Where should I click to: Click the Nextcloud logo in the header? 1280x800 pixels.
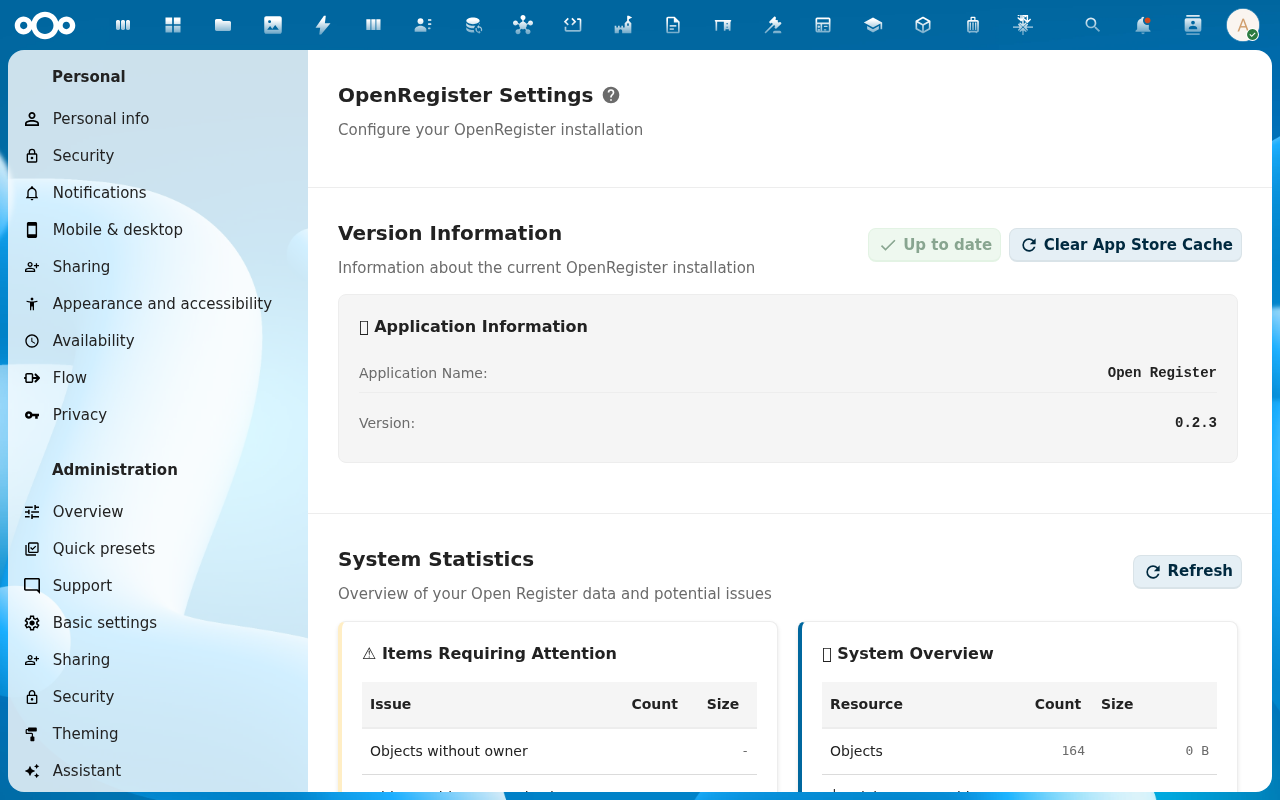[x=45, y=25]
